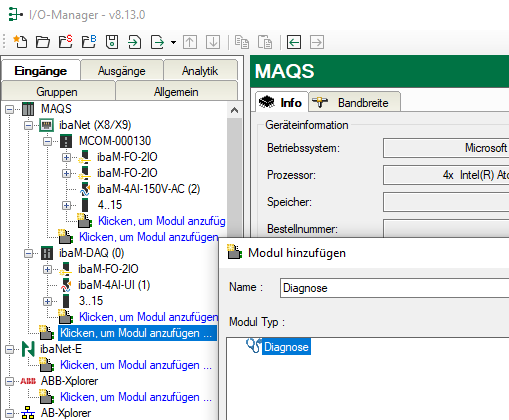
Task: Collapse the AB-Xplorer node
Action: pyautogui.click(x=10, y=413)
